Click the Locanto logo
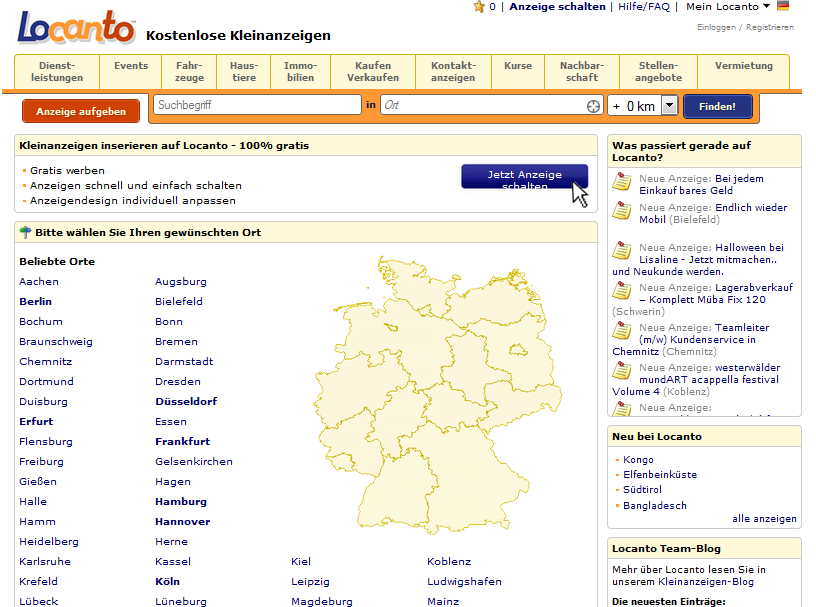816x607 pixels. coord(76,27)
